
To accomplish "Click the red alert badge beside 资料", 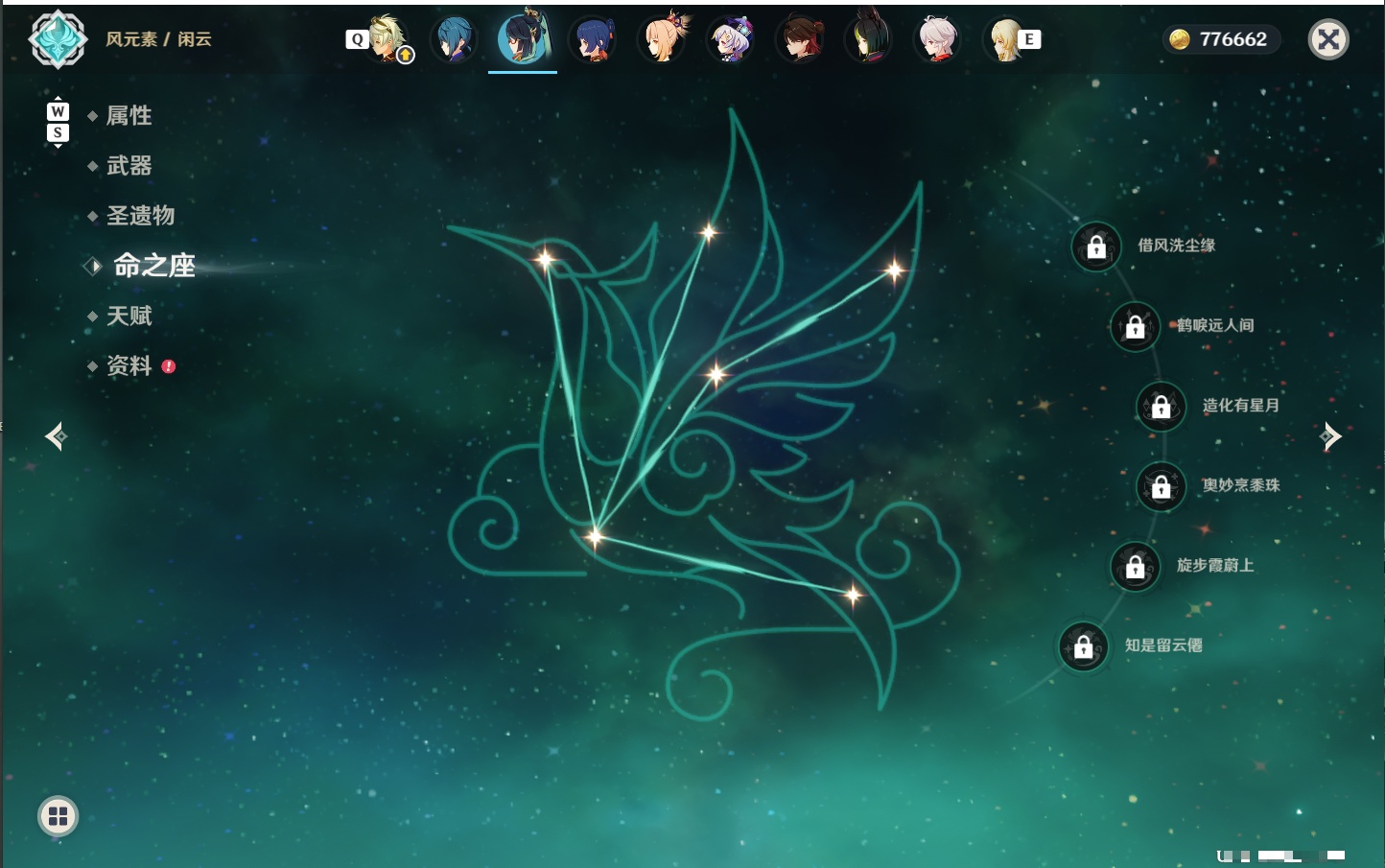I will point(169,366).
